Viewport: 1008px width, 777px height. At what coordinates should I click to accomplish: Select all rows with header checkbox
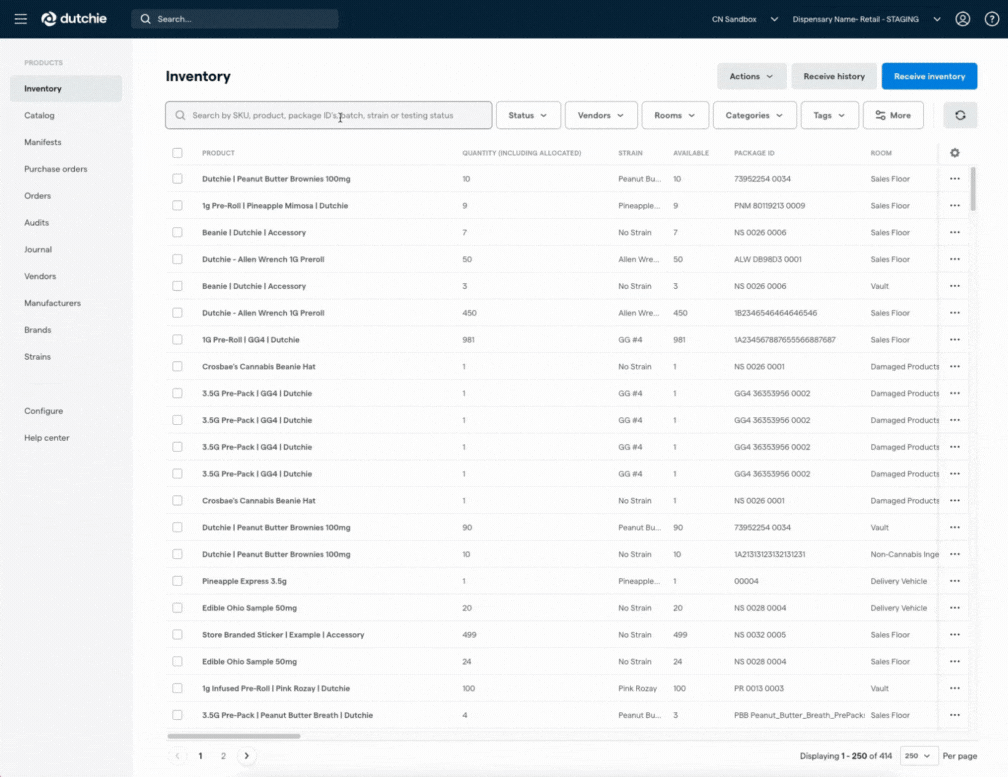(x=177, y=153)
